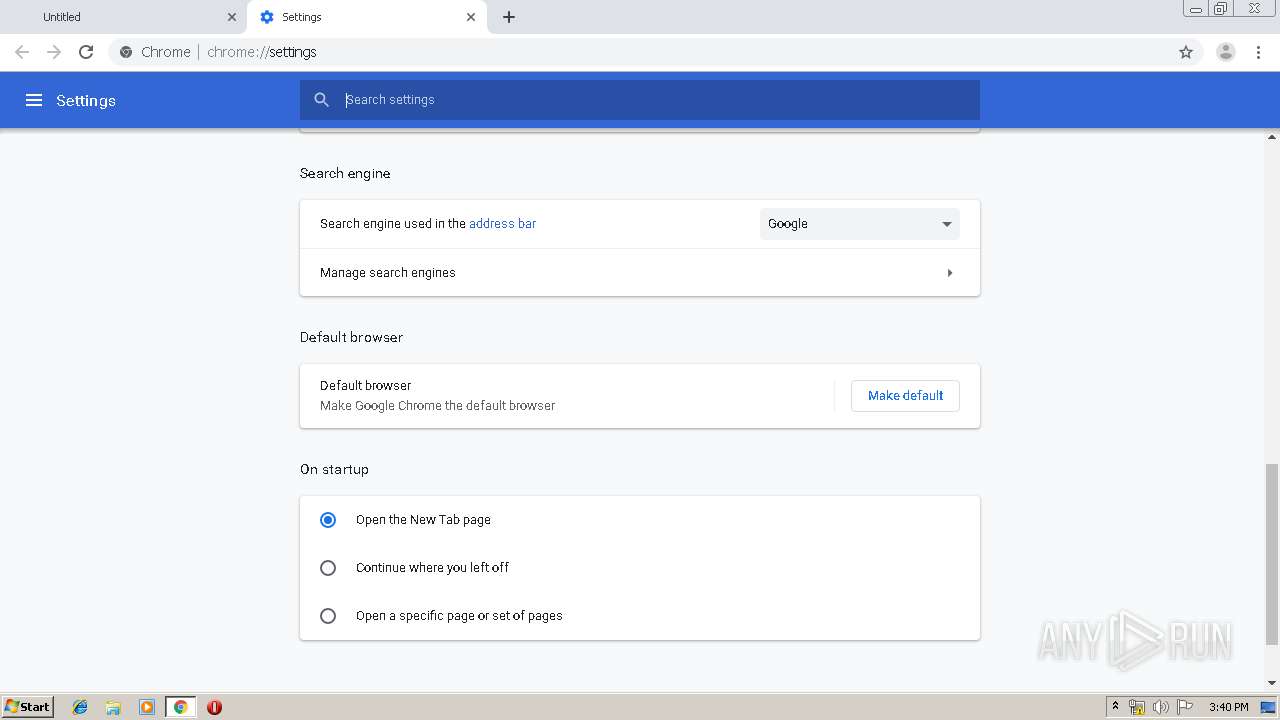This screenshot has width=1280, height=720.
Task: Click the chrome://settings address bar
Action: [640, 52]
